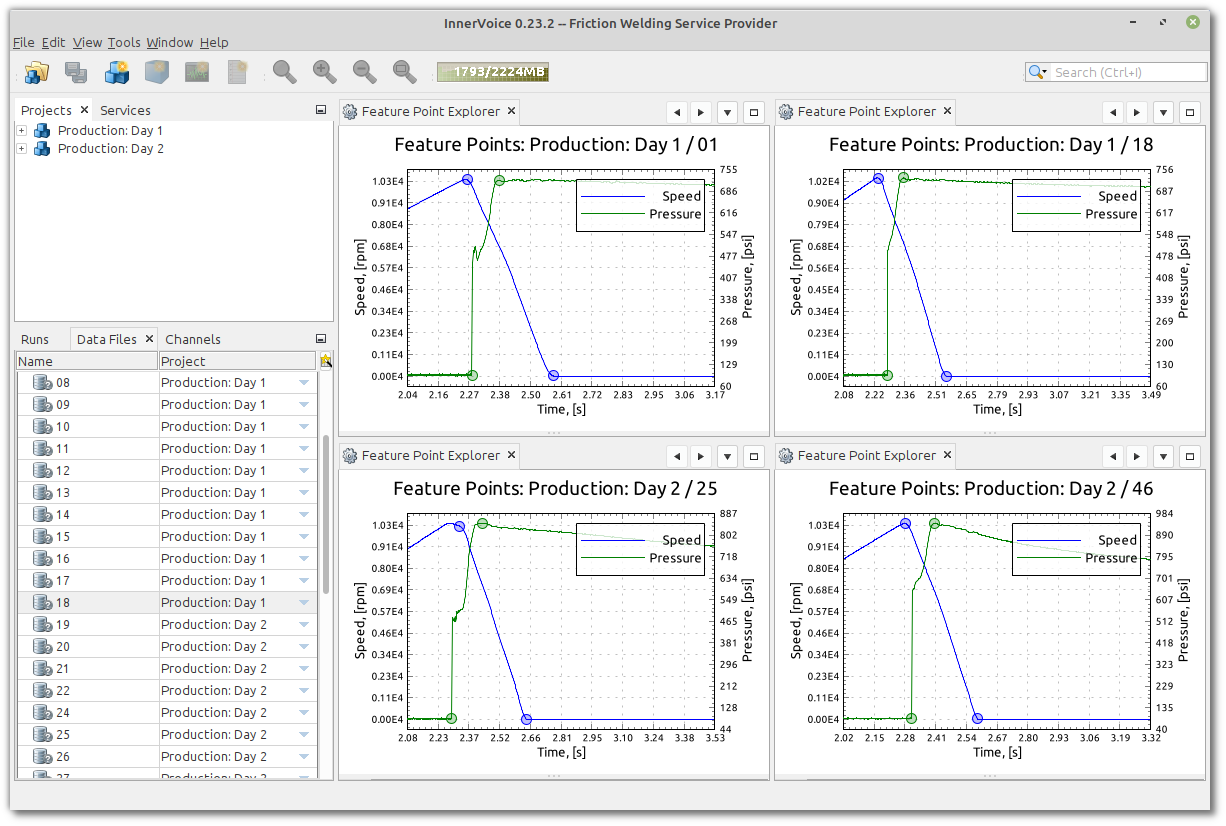Click the Open Project toolbar icon
The width and height of the screenshot is (1226, 826).
tap(37, 72)
